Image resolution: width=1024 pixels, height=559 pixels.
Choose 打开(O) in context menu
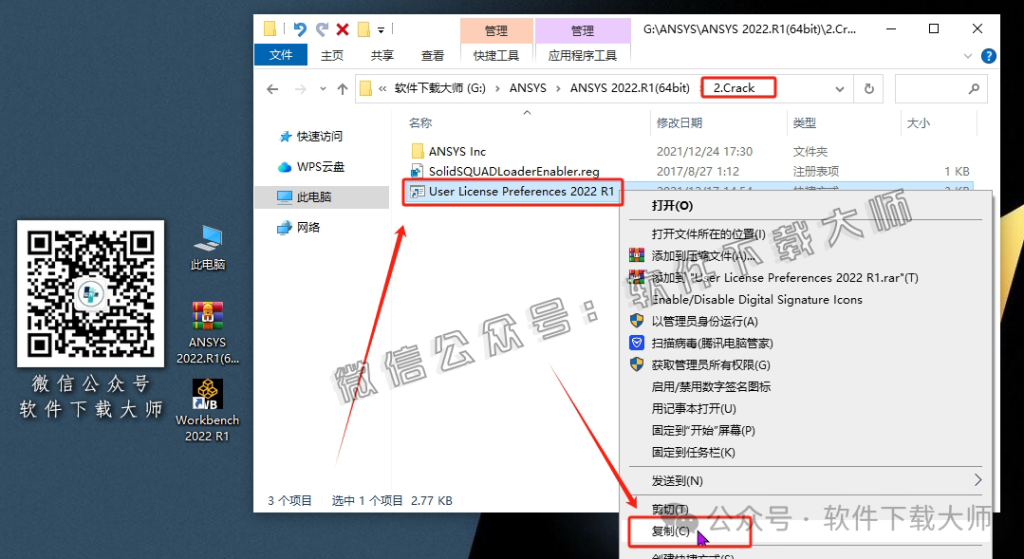[672, 206]
